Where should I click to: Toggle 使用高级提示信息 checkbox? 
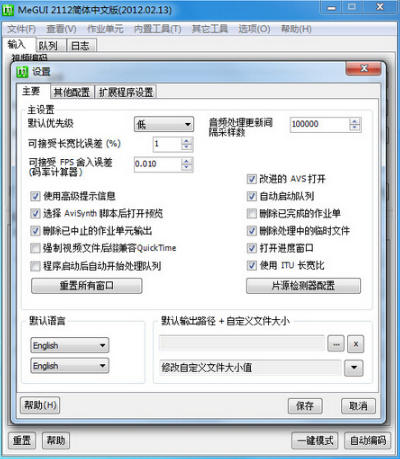click(x=35, y=196)
